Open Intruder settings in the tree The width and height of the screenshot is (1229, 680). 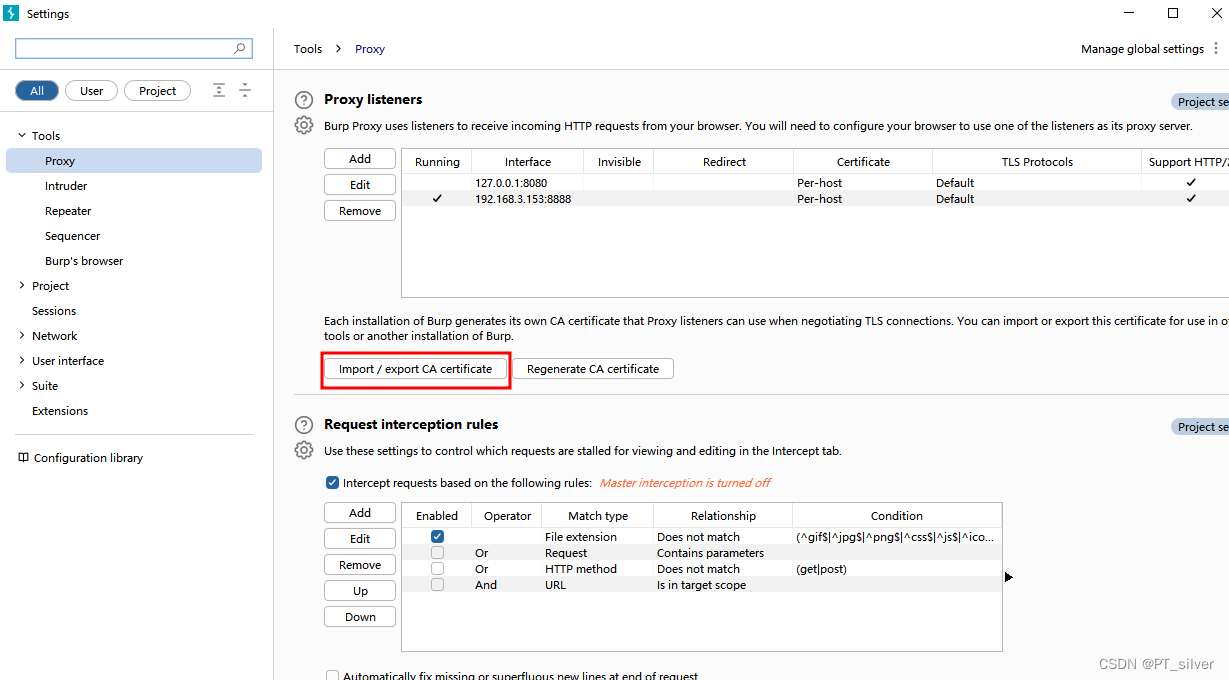pyautogui.click(x=66, y=186)
